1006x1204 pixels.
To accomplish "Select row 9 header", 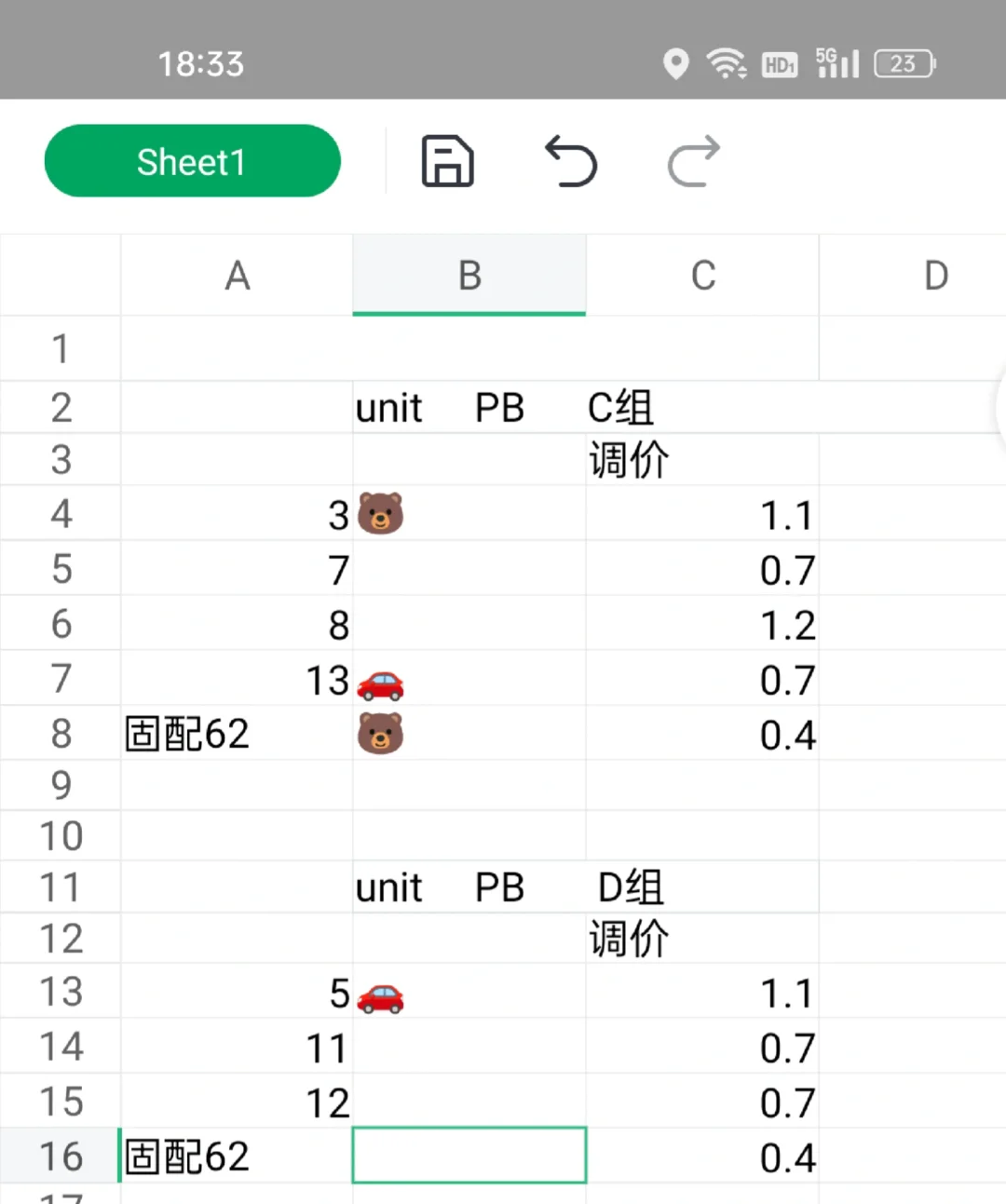I will pyautogui.click(x=61, y=785).
